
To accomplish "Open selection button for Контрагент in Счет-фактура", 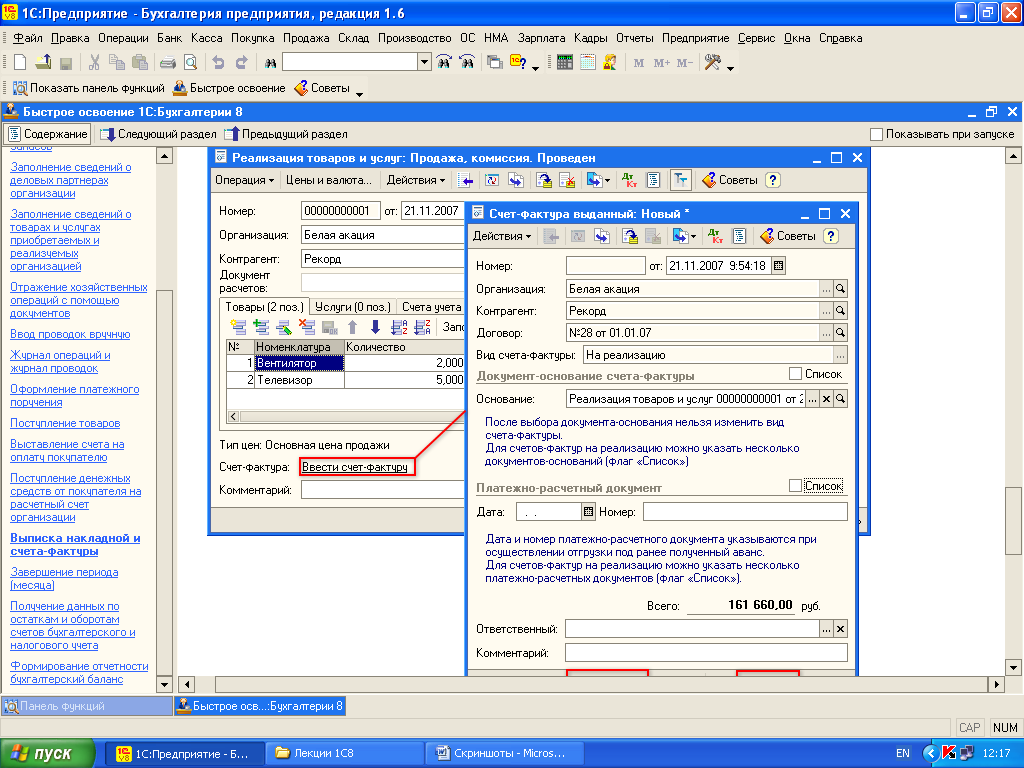I will [x=826, y=311].
